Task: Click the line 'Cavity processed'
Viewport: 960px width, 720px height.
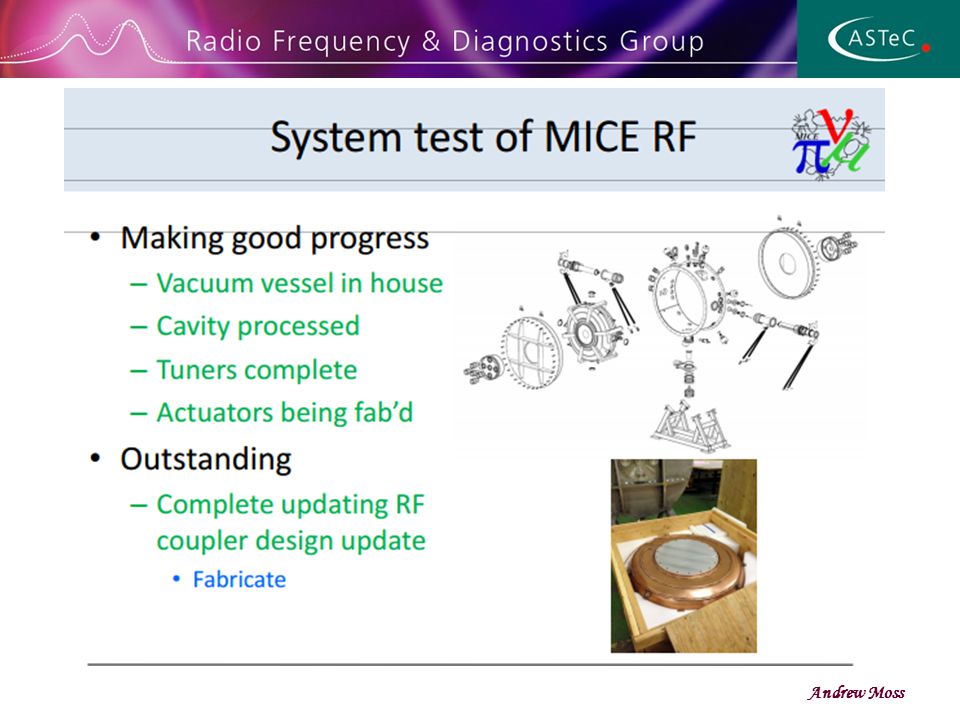Action: [x=258, y=326]
